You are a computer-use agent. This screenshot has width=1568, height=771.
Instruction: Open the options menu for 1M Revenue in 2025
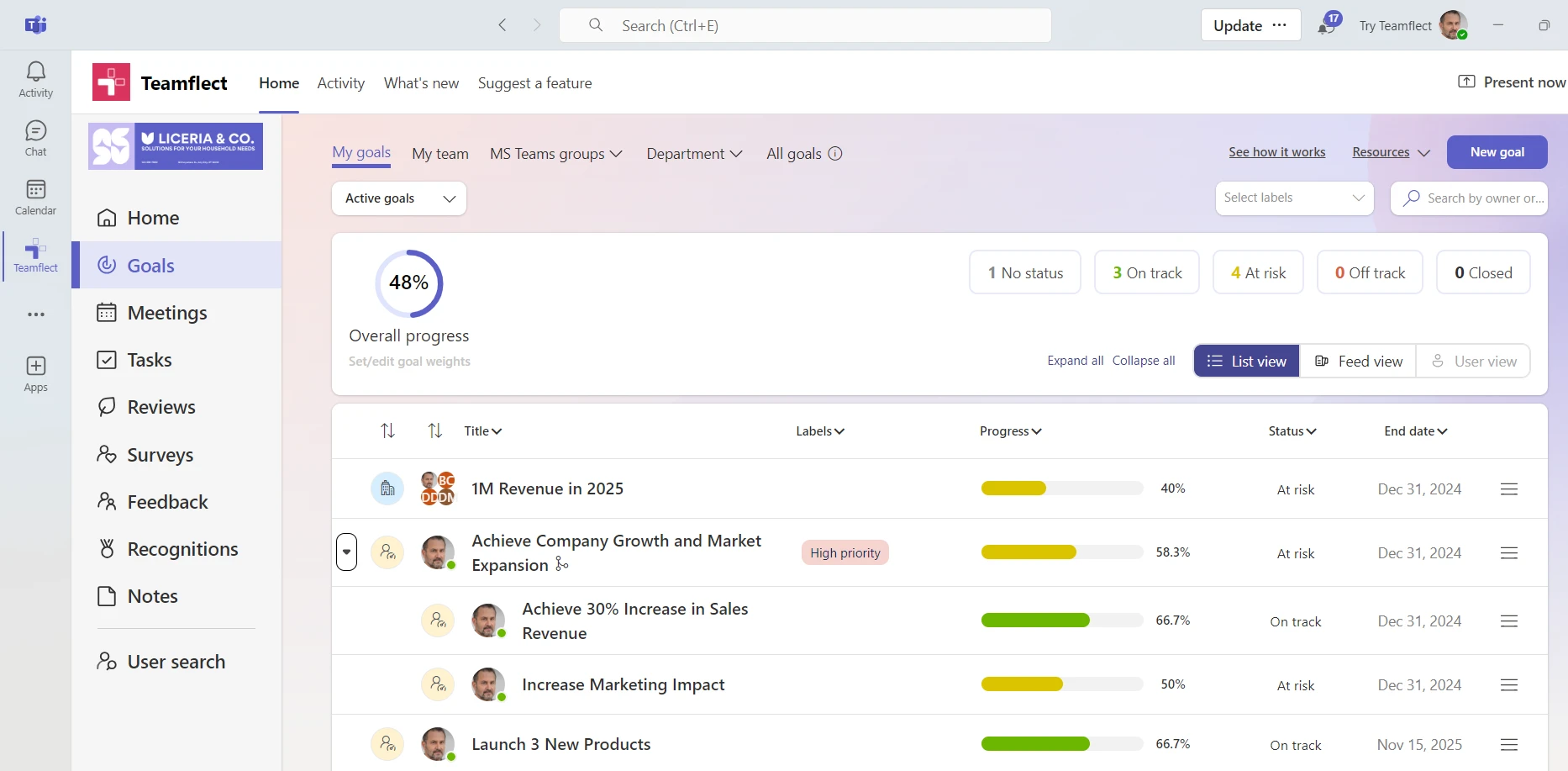[x=1509, y=488]
